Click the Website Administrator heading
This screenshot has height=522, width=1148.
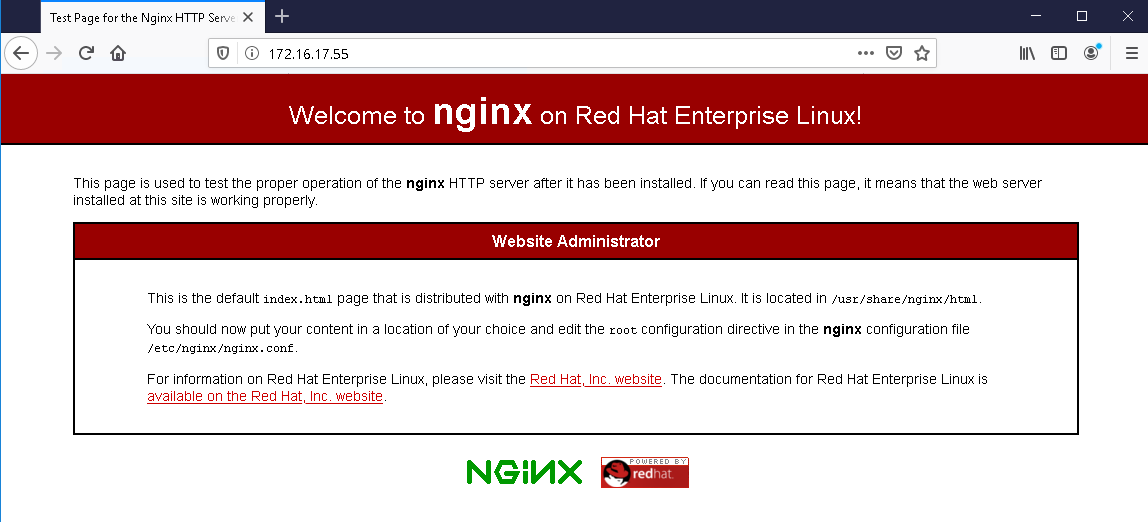click(x=575, y=241)
